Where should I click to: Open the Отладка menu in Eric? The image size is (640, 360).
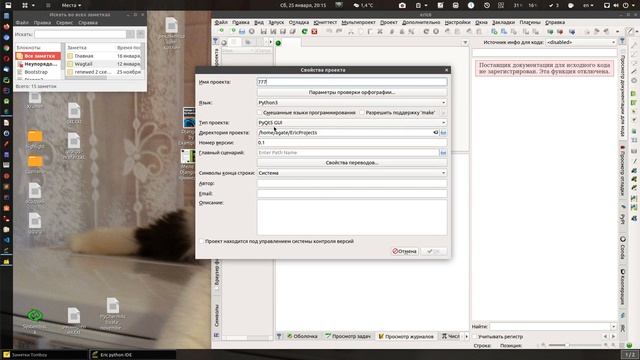[299, 22]
